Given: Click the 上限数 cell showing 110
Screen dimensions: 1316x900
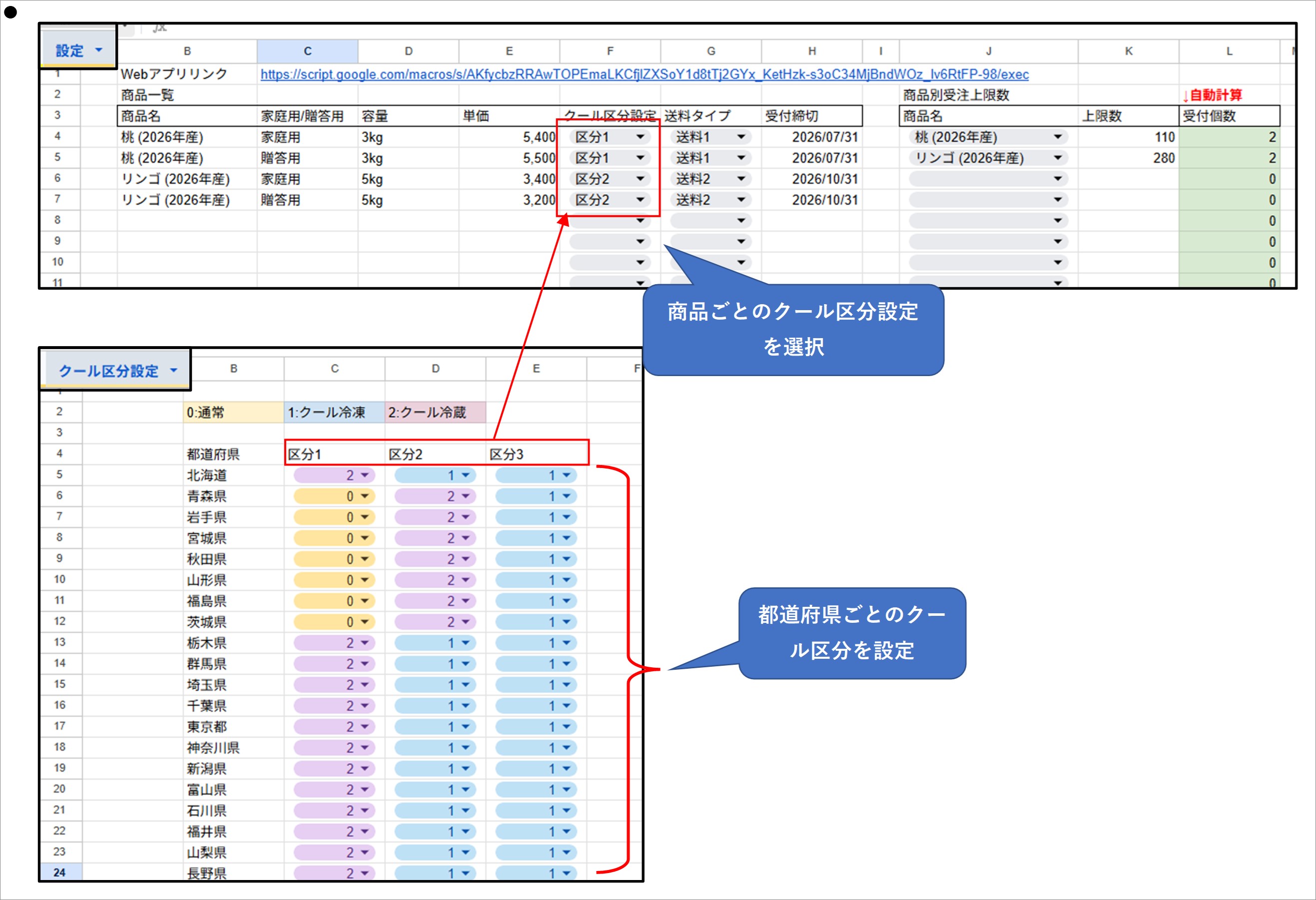Looking at the screenshot, I should [x=1128, y=137].
